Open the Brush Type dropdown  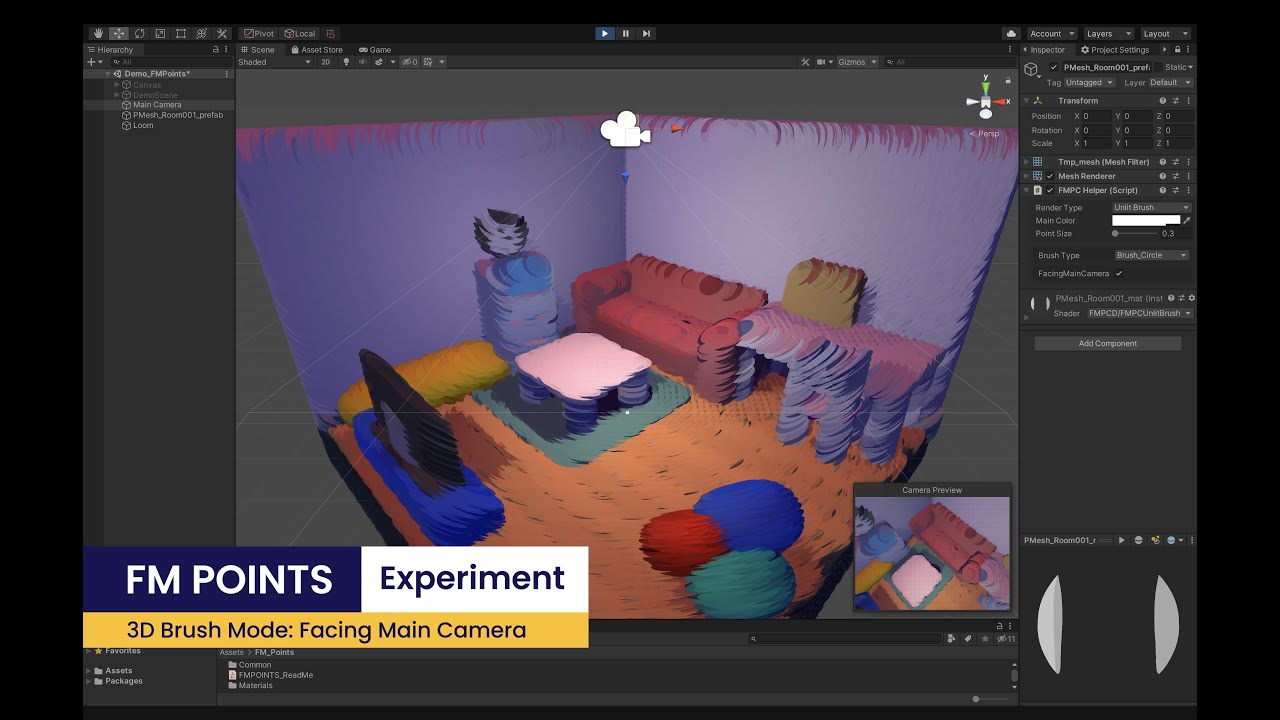click(x=1152, y=255)
